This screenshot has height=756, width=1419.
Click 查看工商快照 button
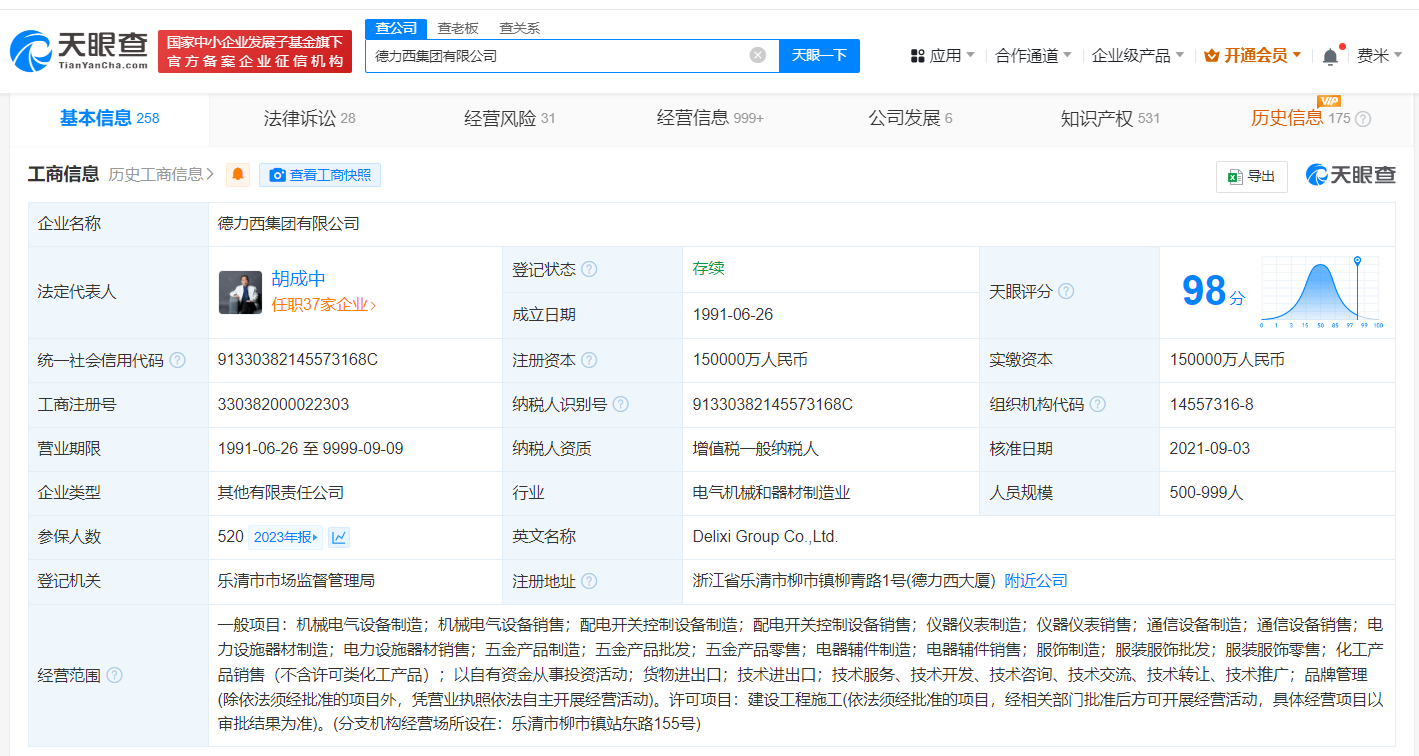320,175
